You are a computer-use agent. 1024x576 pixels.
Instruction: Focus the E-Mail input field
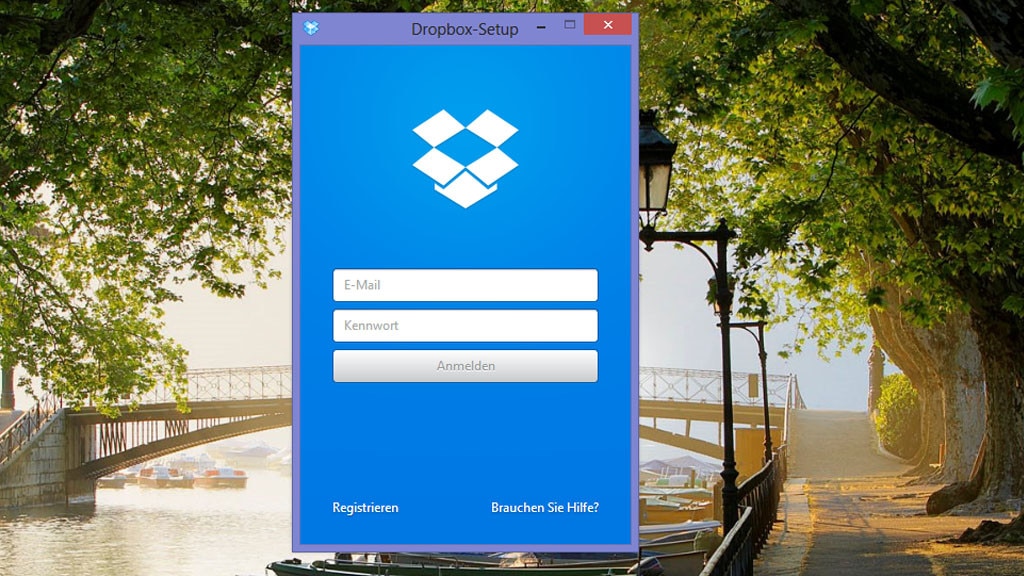[x=465, y=285]
